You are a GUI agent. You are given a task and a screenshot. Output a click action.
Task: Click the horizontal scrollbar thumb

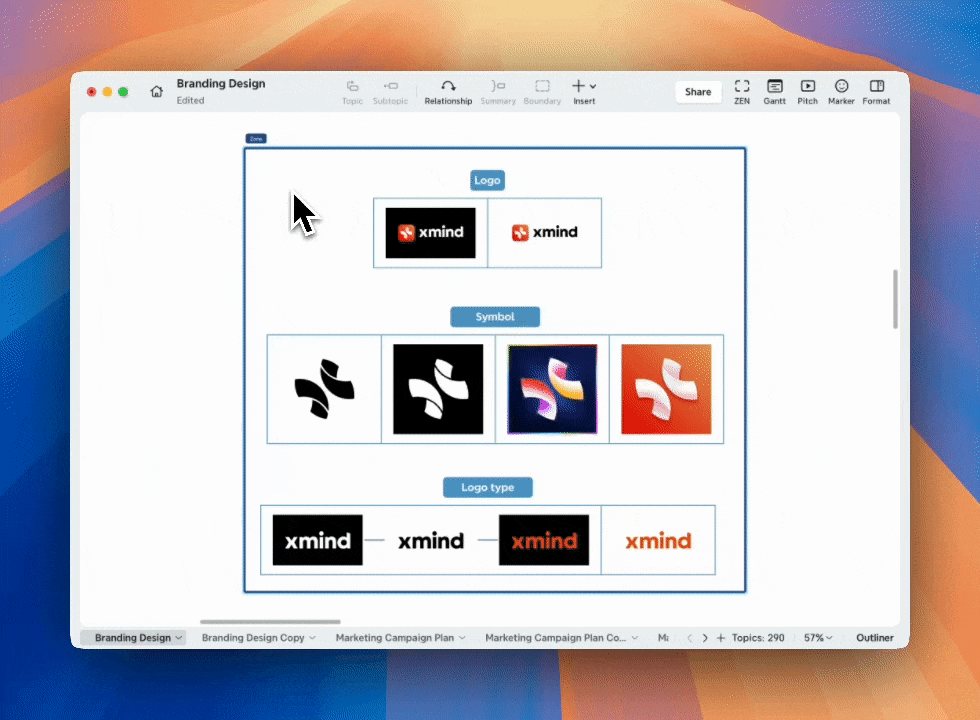point(270,622)
